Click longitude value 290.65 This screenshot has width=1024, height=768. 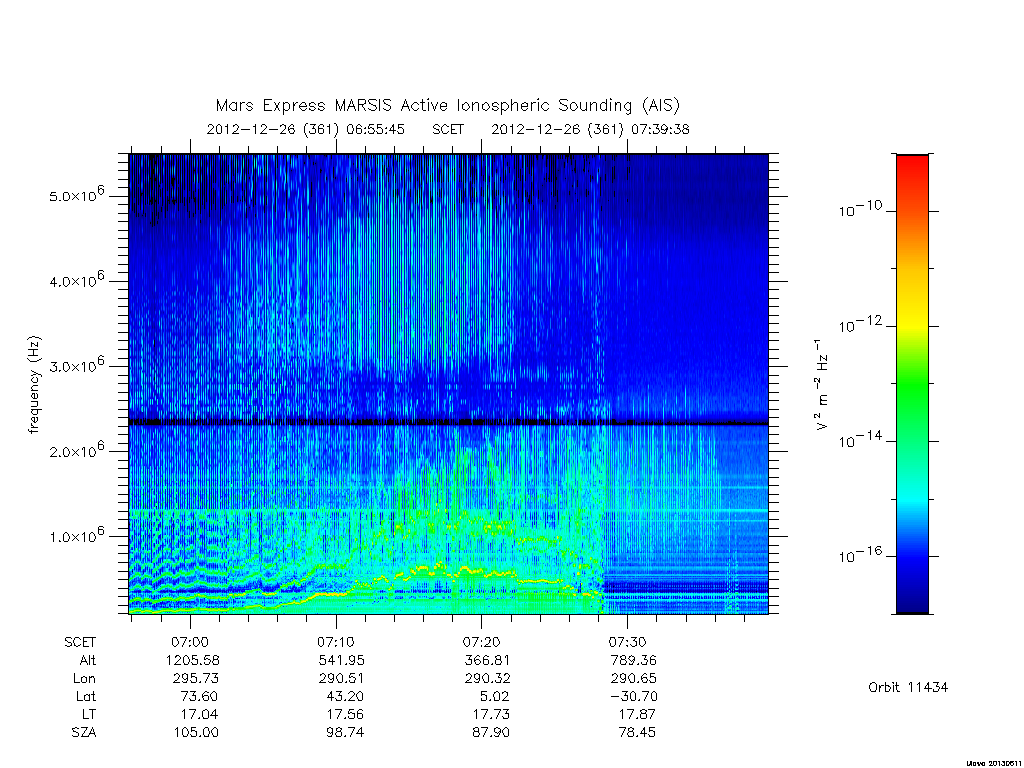click(x=633, y=679)
